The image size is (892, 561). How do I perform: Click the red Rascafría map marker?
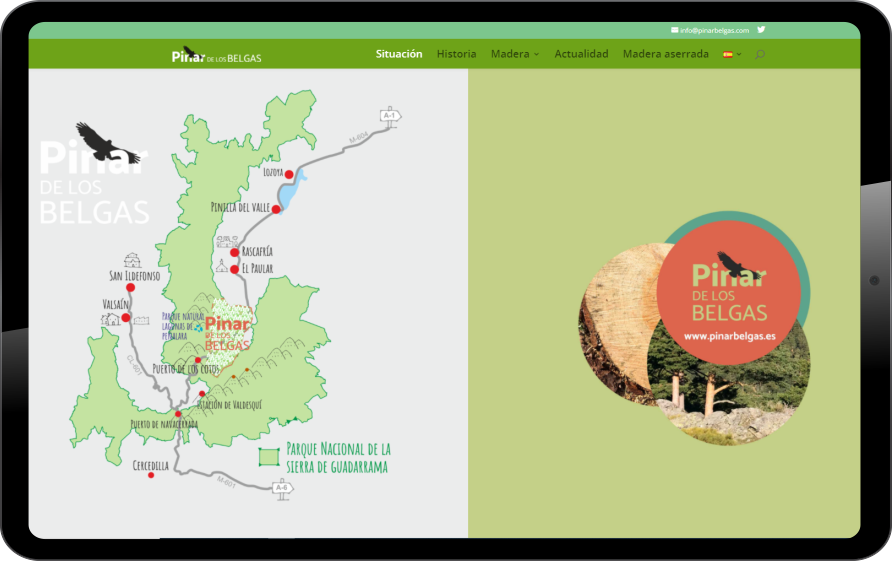(x=234, y=252)
